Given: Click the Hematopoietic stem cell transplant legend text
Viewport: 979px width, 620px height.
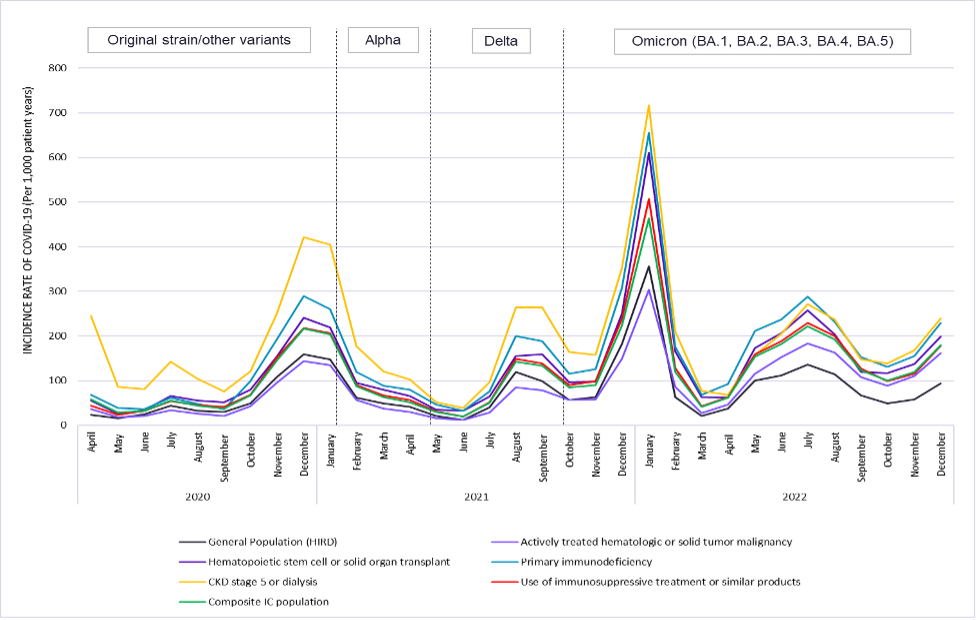Looking at the screenshot, I should point(329,561).
